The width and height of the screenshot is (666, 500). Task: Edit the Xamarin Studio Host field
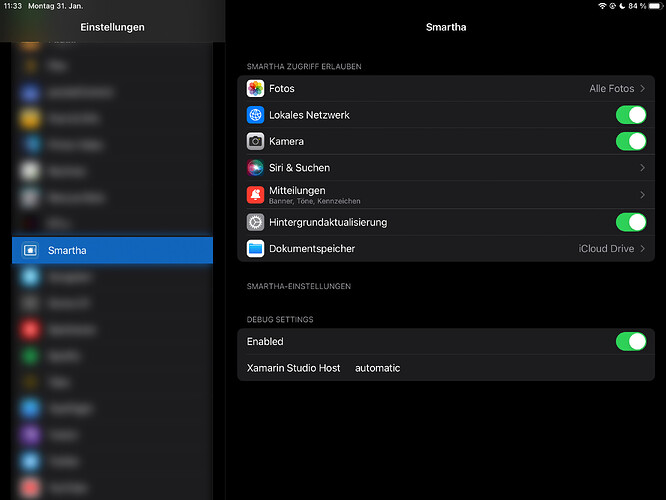377,368
